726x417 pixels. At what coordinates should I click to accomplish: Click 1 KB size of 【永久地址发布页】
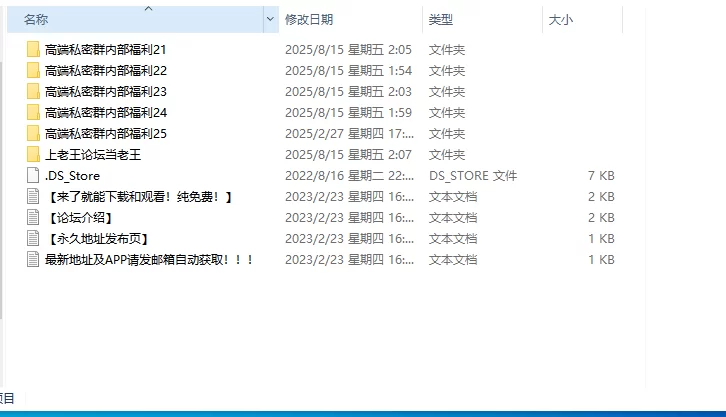(x=601, y=239)
